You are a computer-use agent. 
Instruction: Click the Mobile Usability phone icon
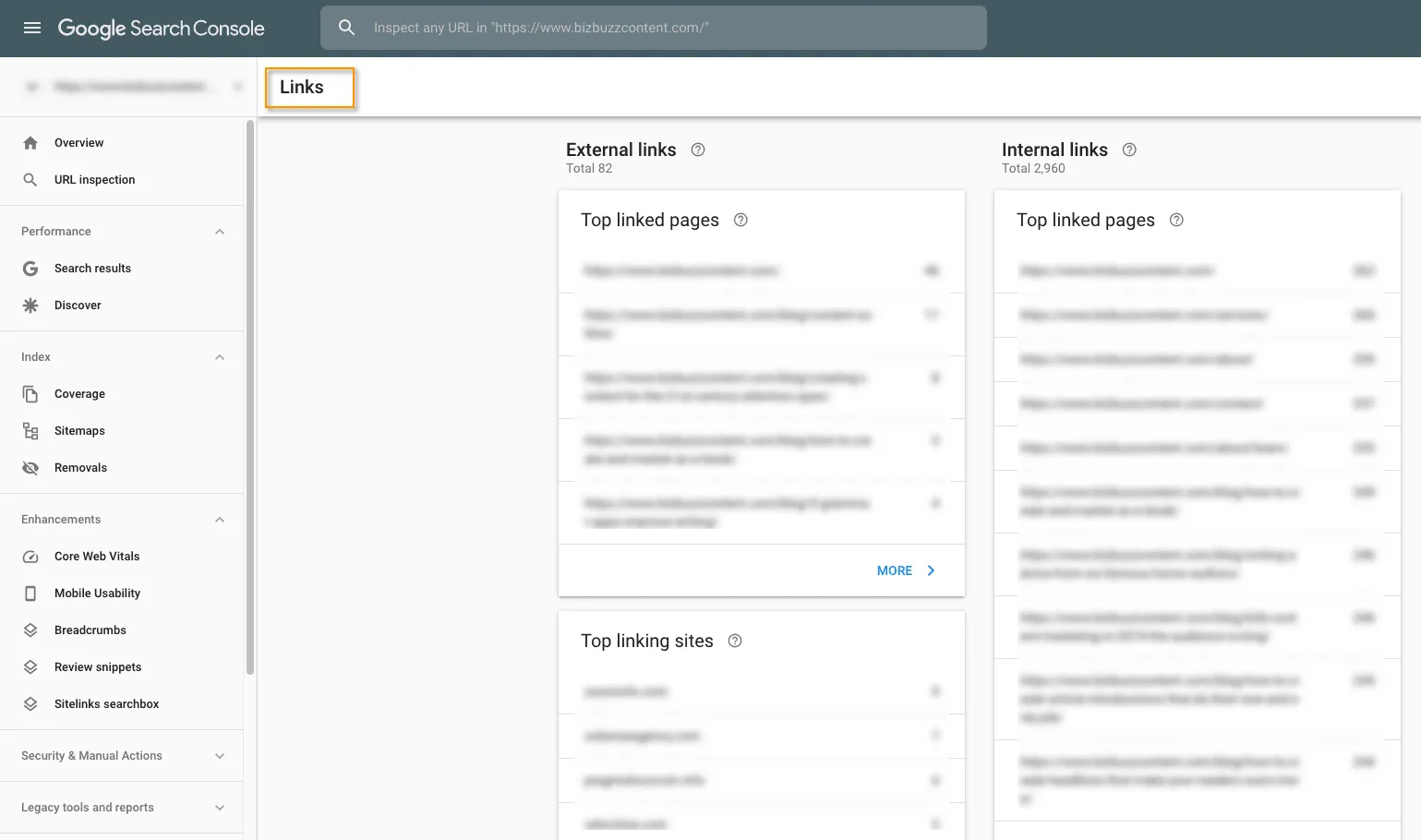[x=30, y=594]
